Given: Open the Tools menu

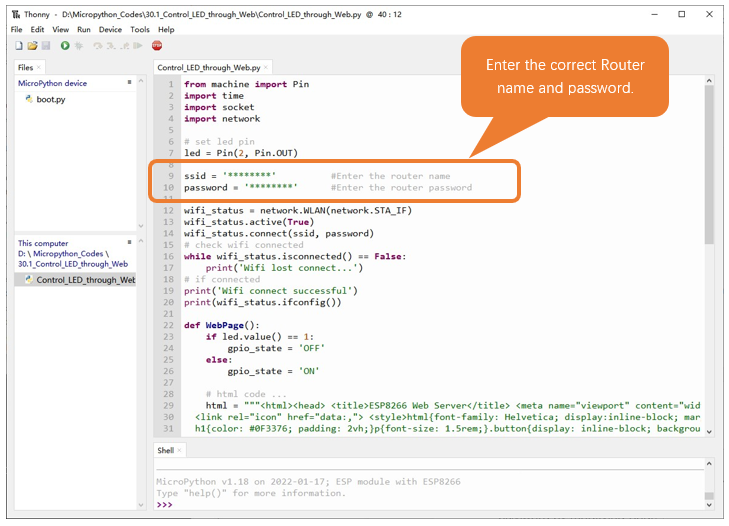Looking at the screenshot, I should [x=140, y=29].
